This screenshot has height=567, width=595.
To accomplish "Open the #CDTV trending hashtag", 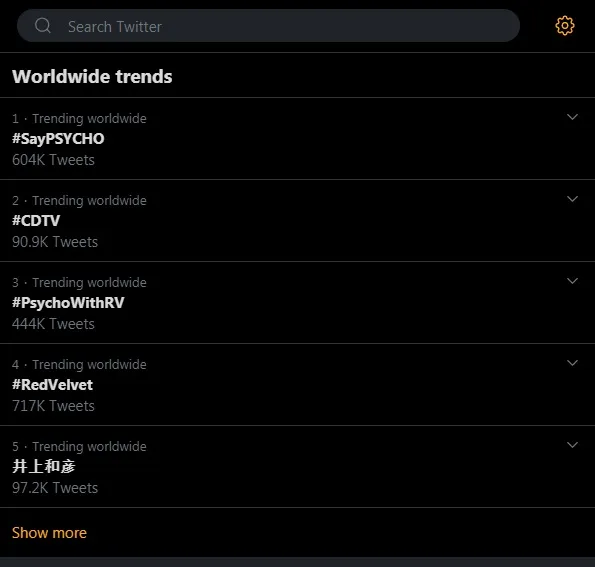I will (x=36, y=221).
